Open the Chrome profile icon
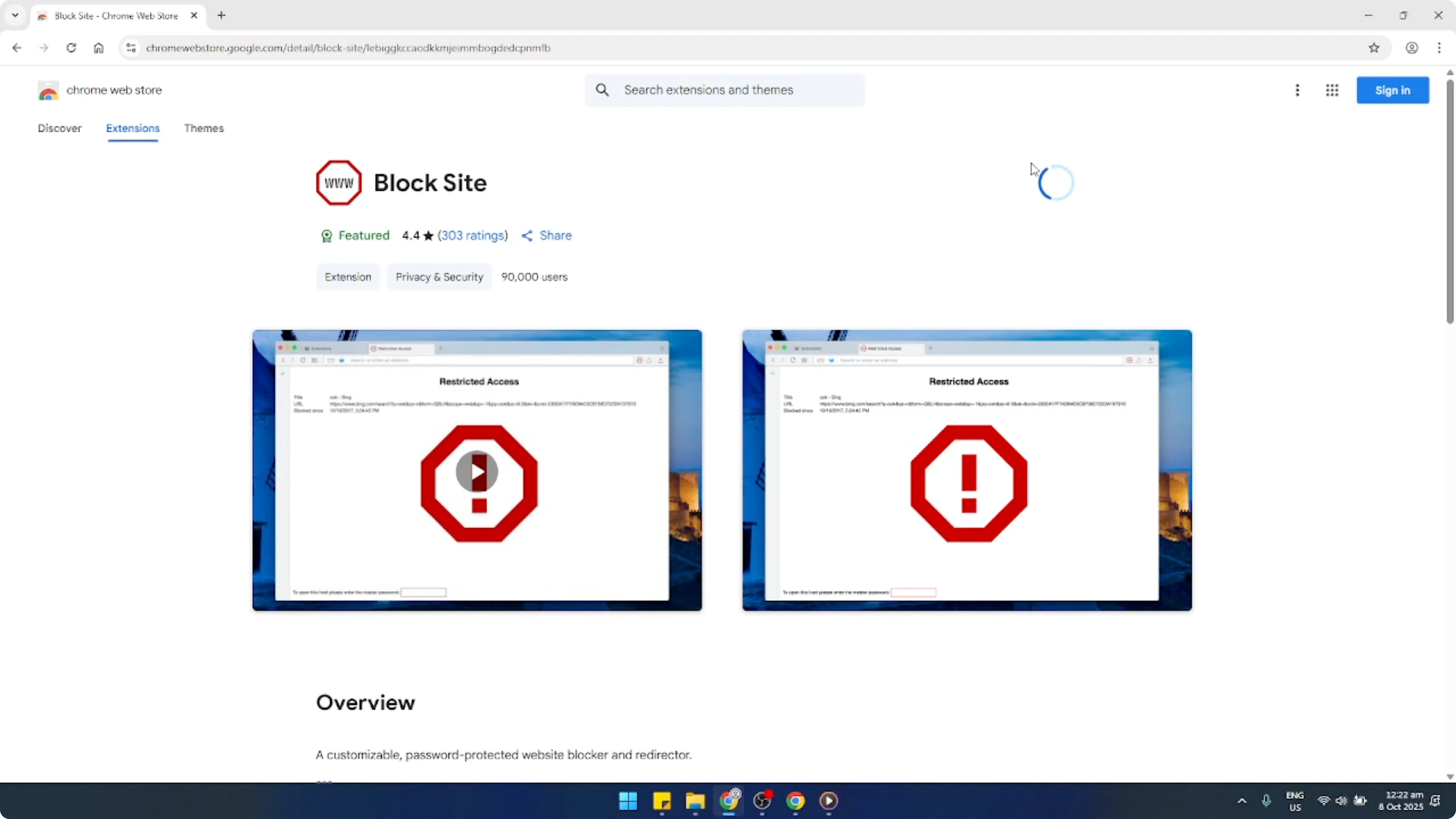The height and width of the screenshot is (819, 1456). 1412,48
